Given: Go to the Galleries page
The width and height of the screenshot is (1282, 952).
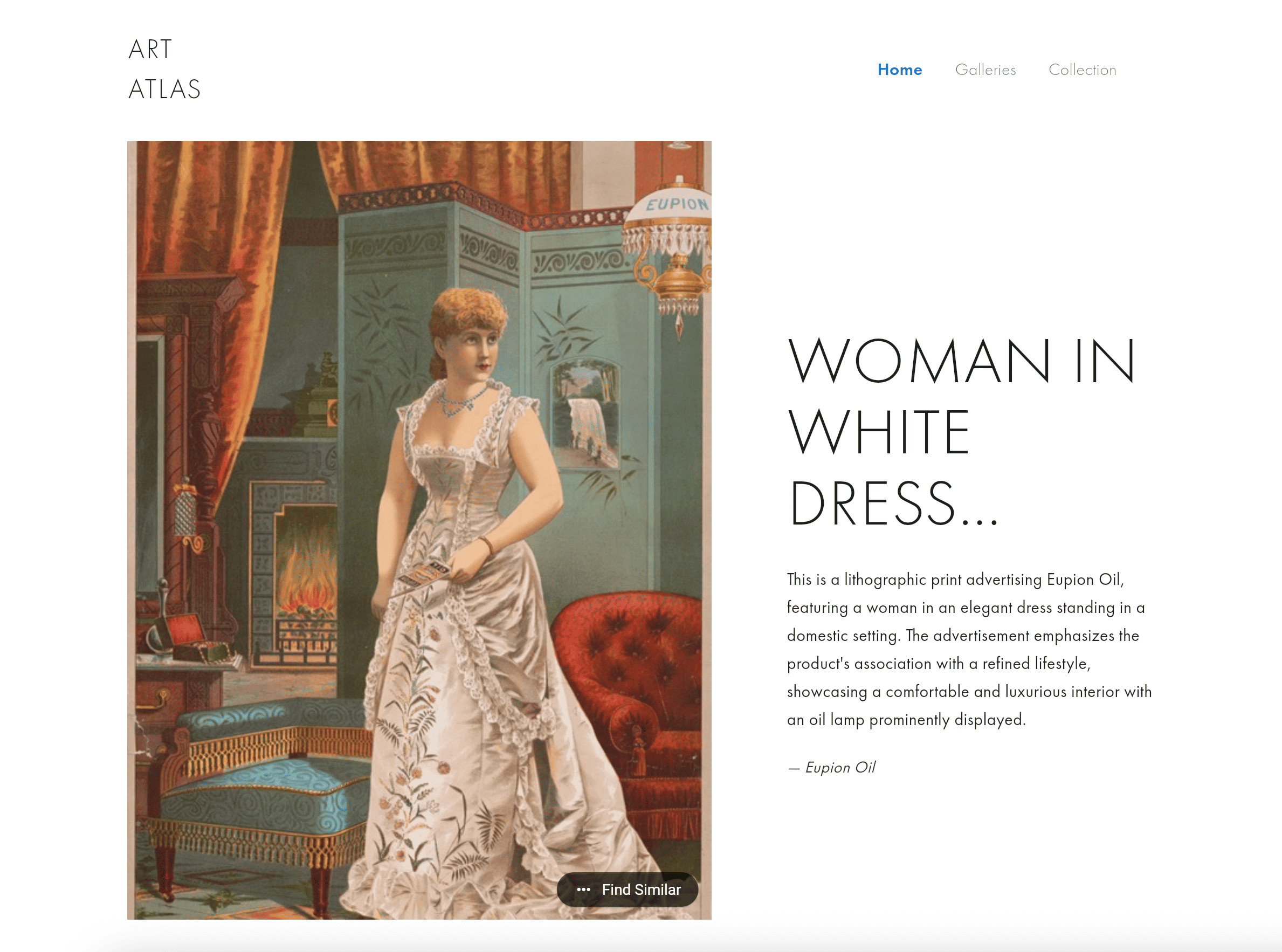Looking at the screenshot, I should click(x=985, y=70).
